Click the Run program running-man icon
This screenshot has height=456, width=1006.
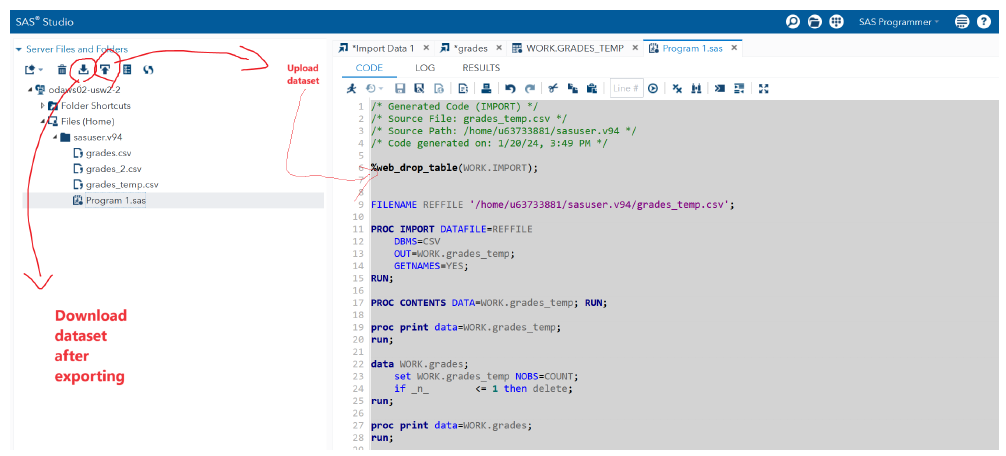coord(351,88)
